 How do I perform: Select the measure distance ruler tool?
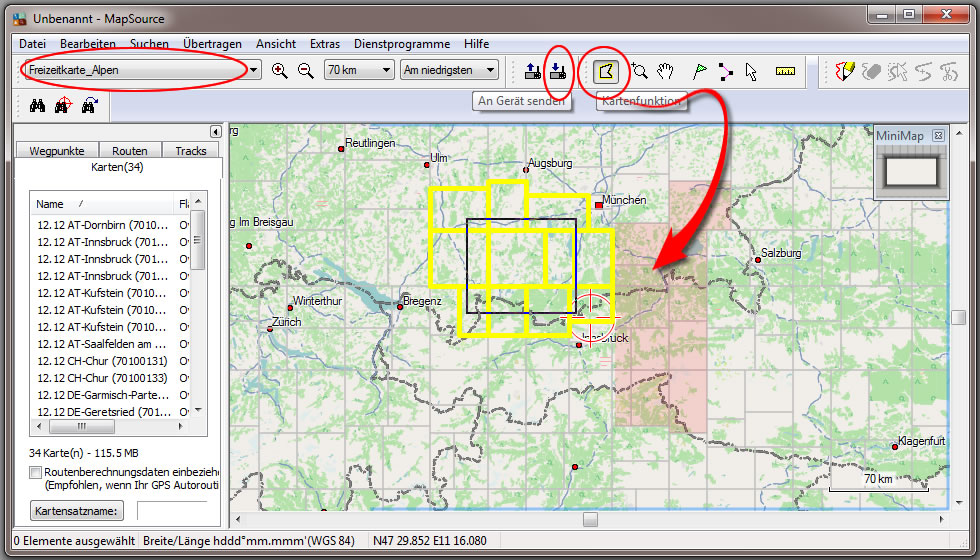(785, 71)
